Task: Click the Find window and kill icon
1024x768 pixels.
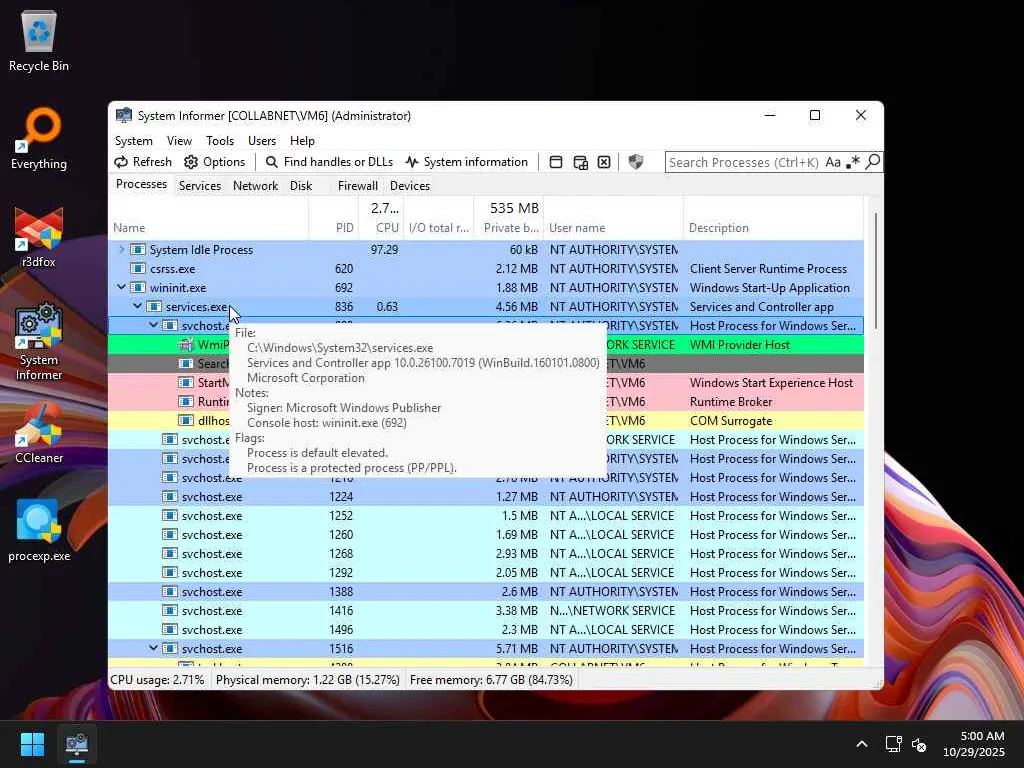Action: pyautogui.click(x=604, y=162)
